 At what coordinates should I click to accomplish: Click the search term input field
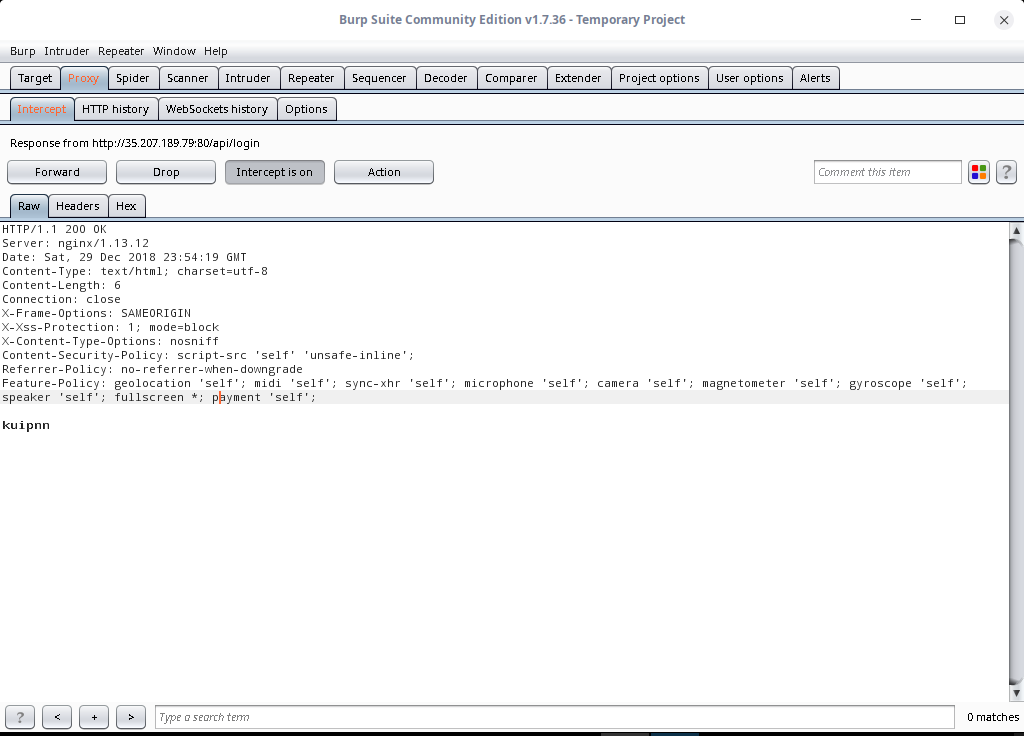point(554,717)
